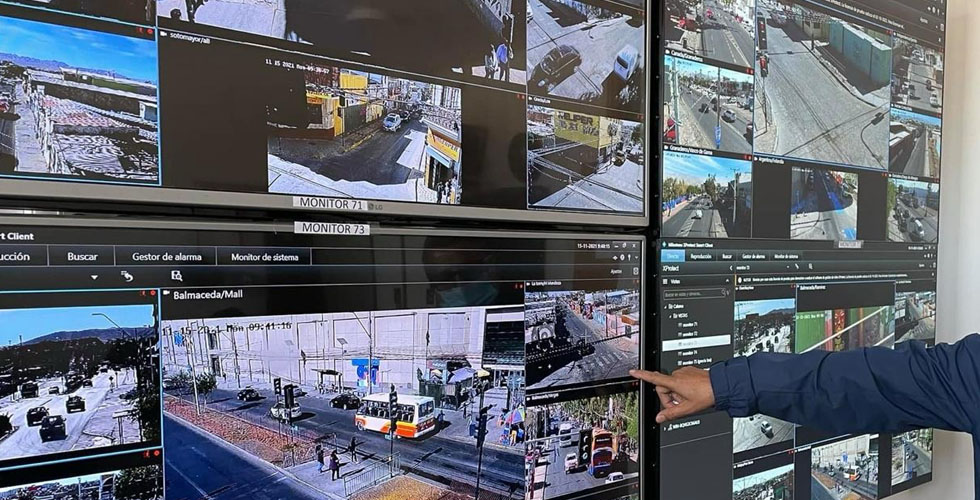The width and height of the screenshot is (980, 500).
Task: Click the search-in-view icon in the toolbar
Action: 176,276
